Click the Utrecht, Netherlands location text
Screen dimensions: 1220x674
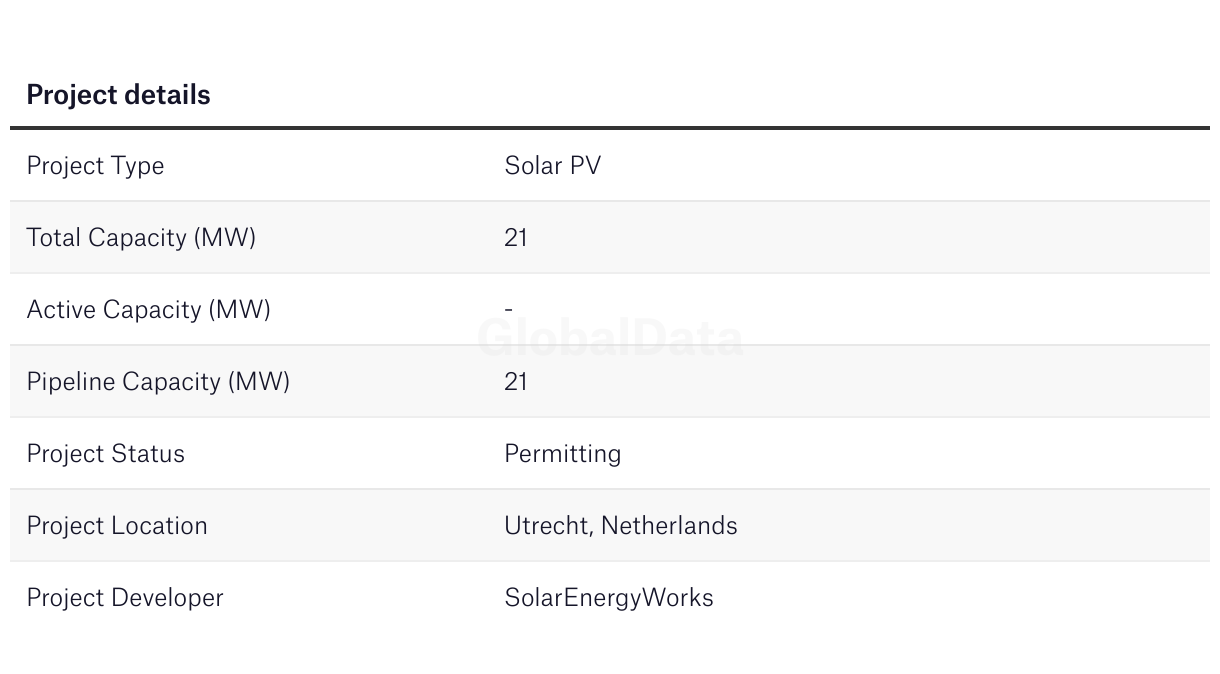(x=621, y=526)
